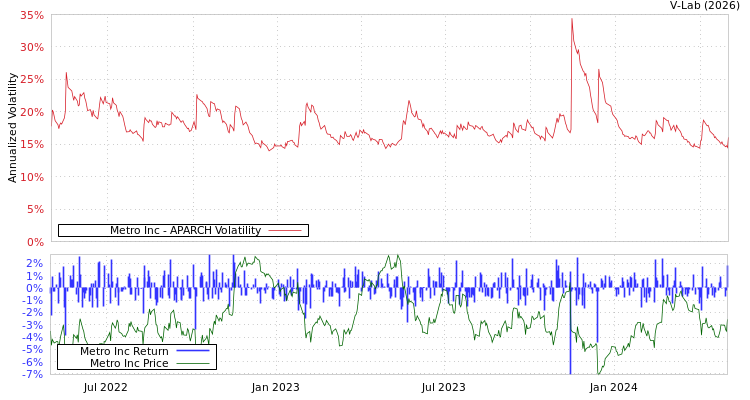This screenshot has height=400, width=750.
Task: Click the 25% volatility axis label
Action: (x=32, y=80)
